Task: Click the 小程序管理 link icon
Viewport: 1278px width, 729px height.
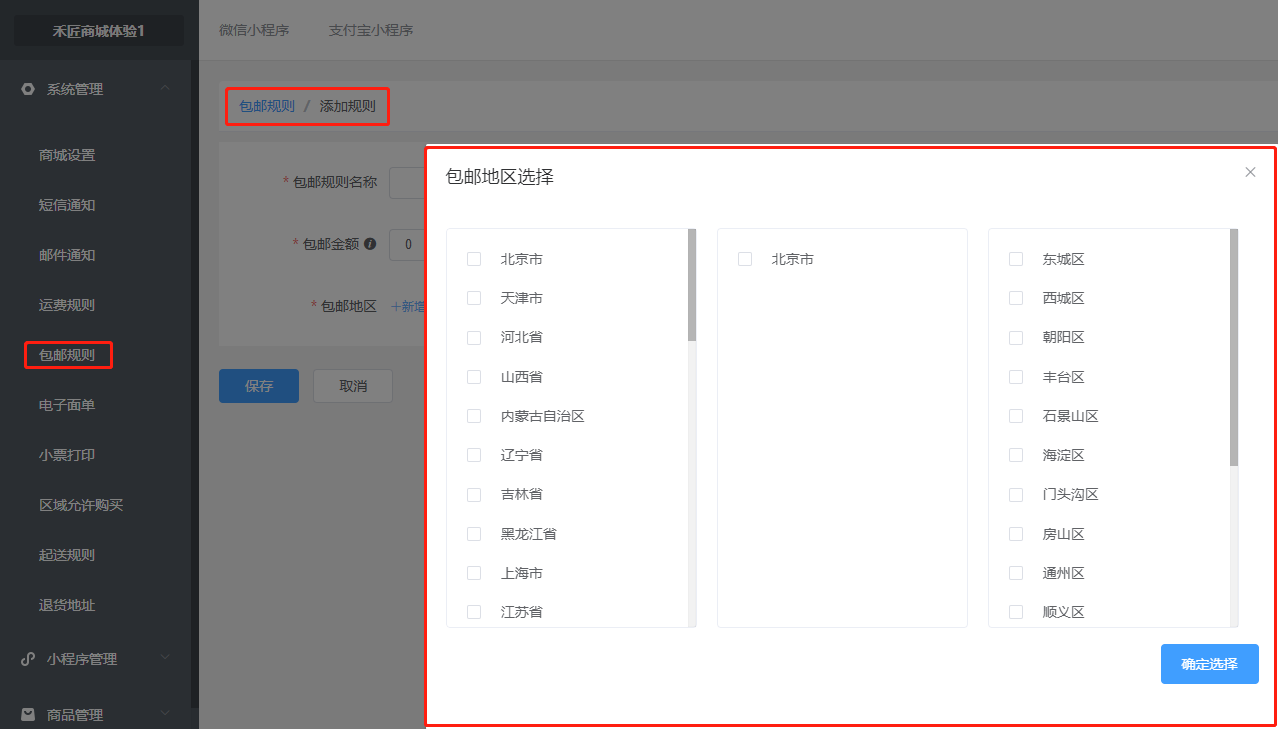Action: [x=28, y=659]
